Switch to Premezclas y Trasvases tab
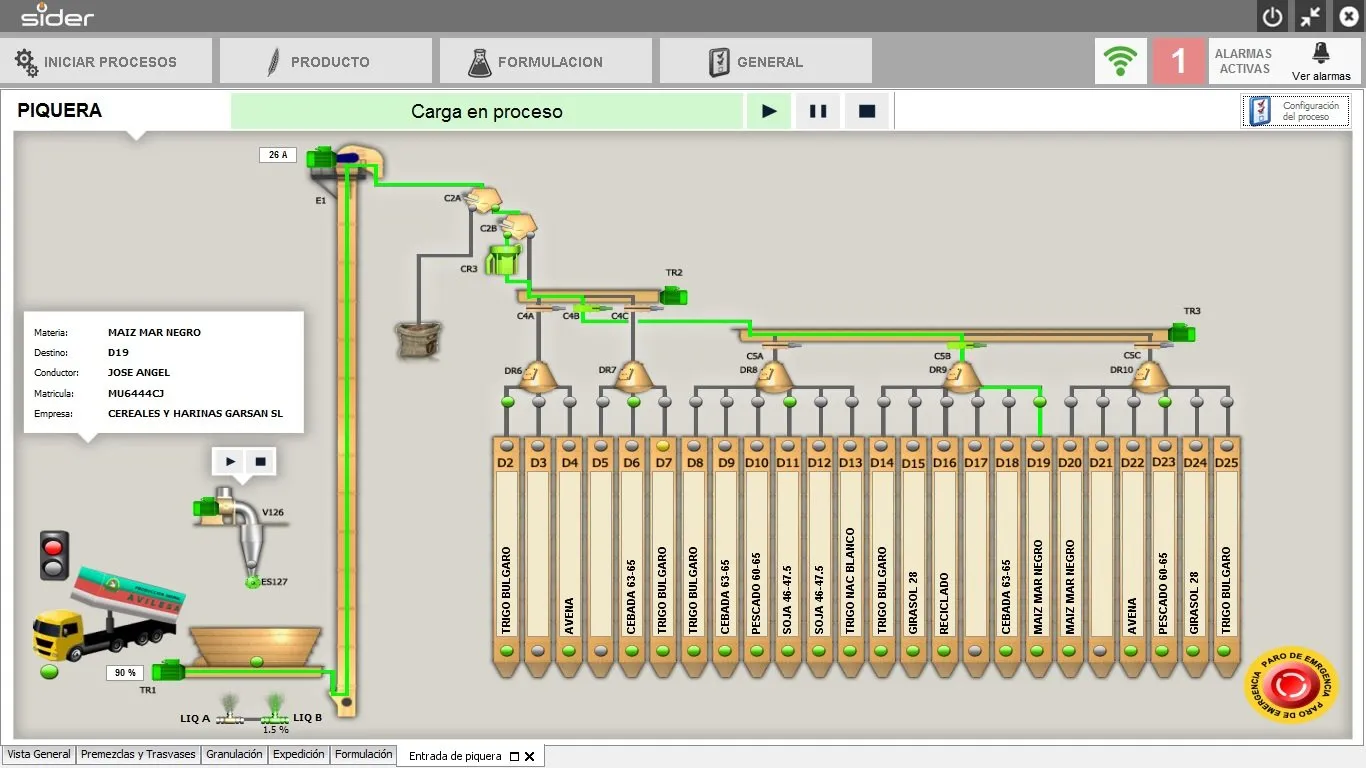Image resolution: width=1366 pixels, height=768 pixels. [139, 755]
